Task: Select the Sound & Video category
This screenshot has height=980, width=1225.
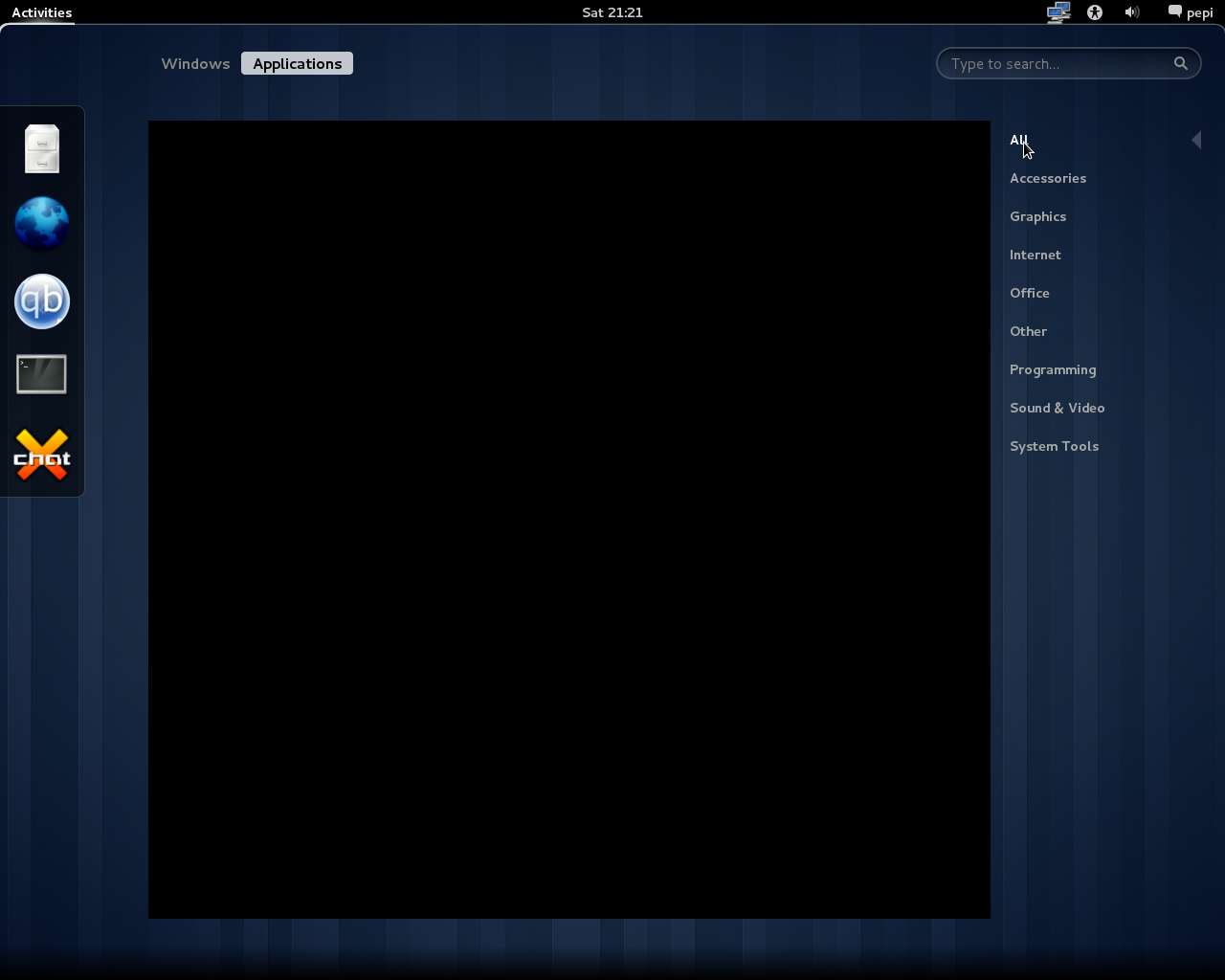Action: click(1057, 408)
